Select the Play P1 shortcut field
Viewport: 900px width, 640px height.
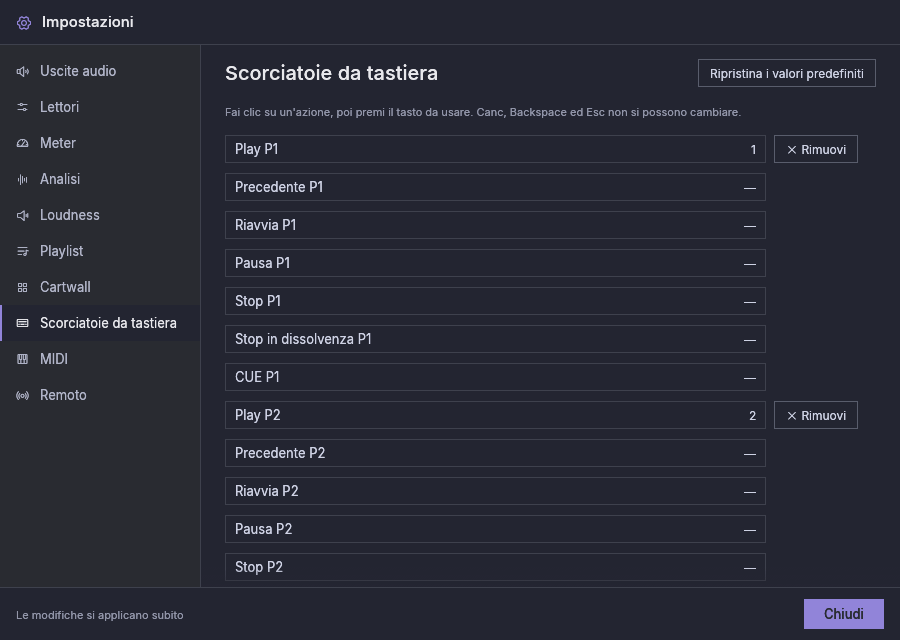(x=495, y=149)
